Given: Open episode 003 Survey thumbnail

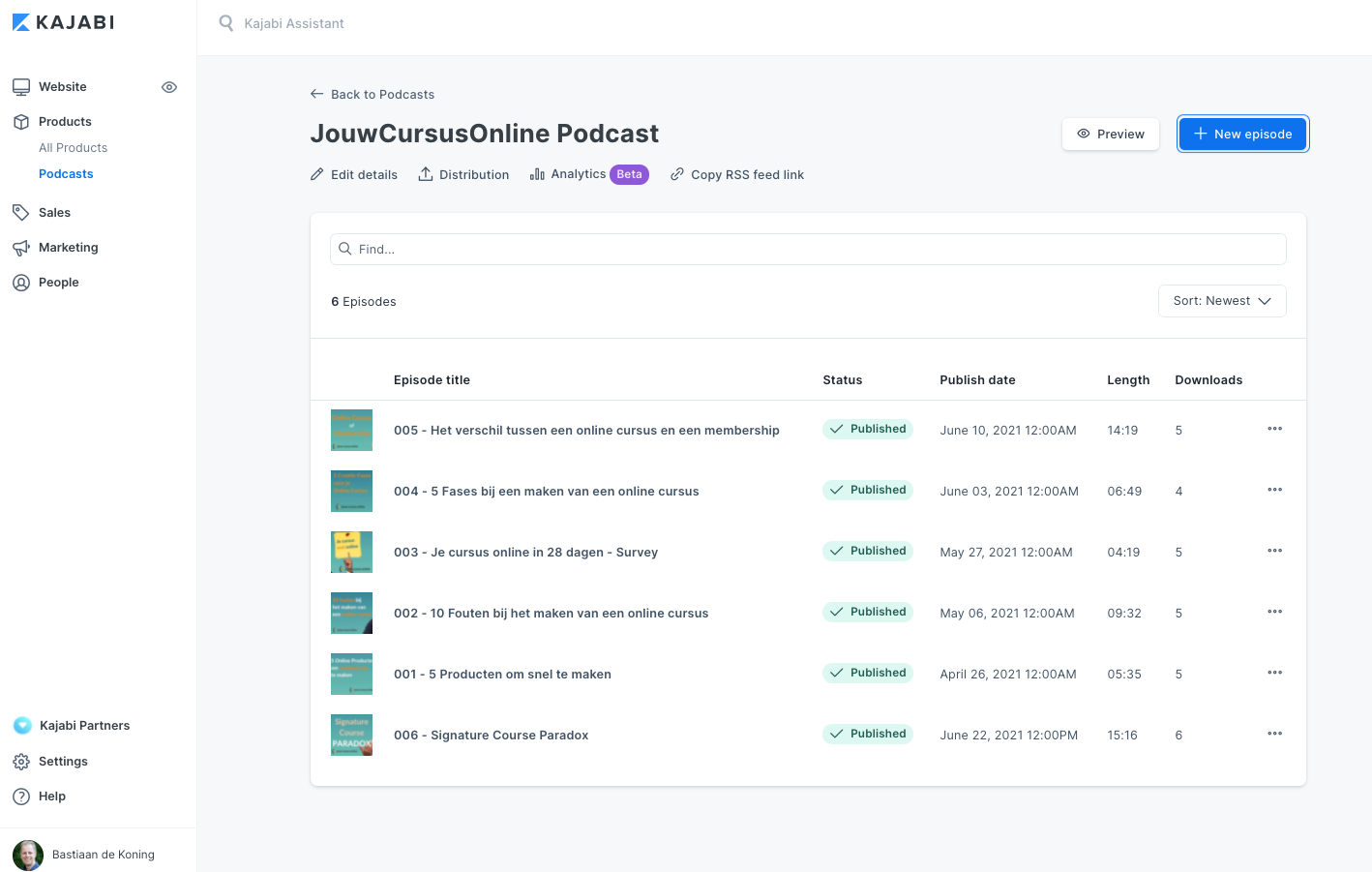Looking at the screenshot, I should coord(351,552).
